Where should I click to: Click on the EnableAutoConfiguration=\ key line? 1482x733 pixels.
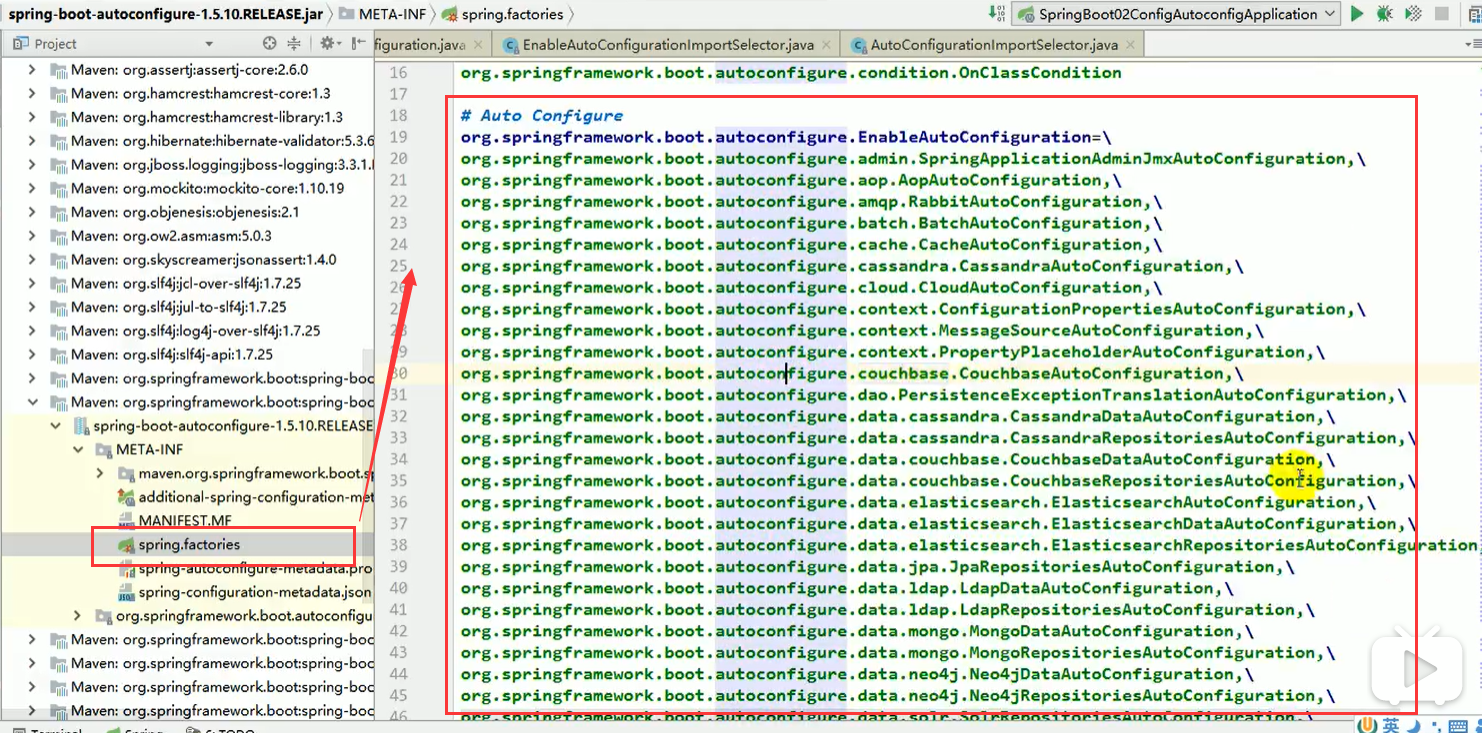click(786, 137)
